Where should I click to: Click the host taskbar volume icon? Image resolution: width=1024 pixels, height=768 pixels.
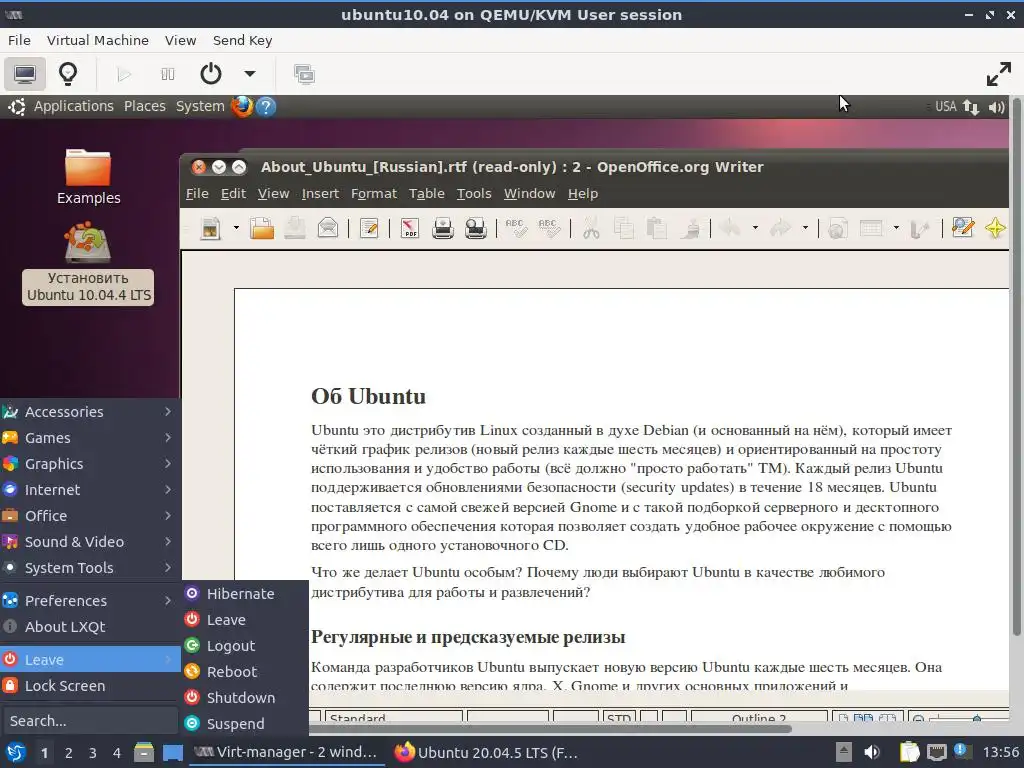[x=872, y=752]
